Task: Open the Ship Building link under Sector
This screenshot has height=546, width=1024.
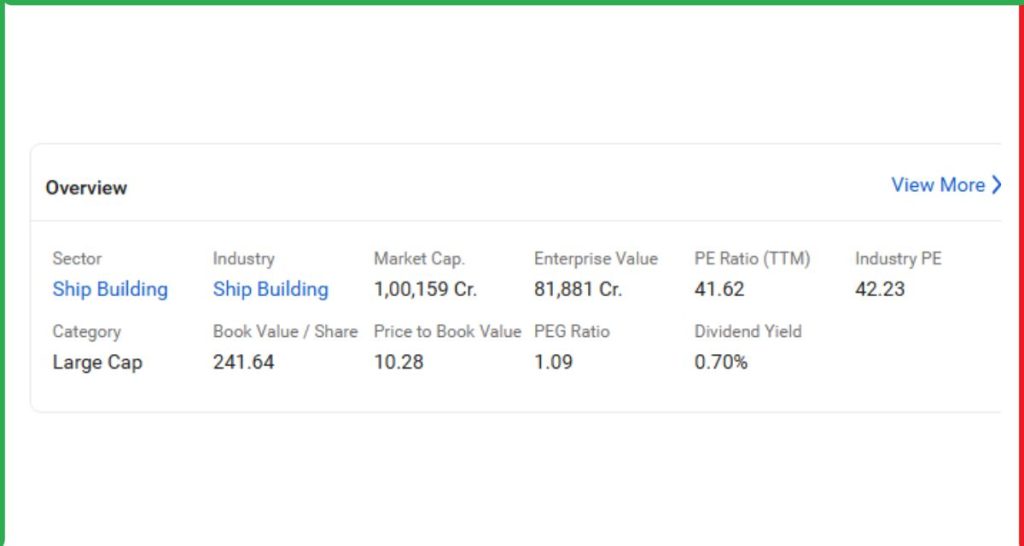Action: coord(110,290)
